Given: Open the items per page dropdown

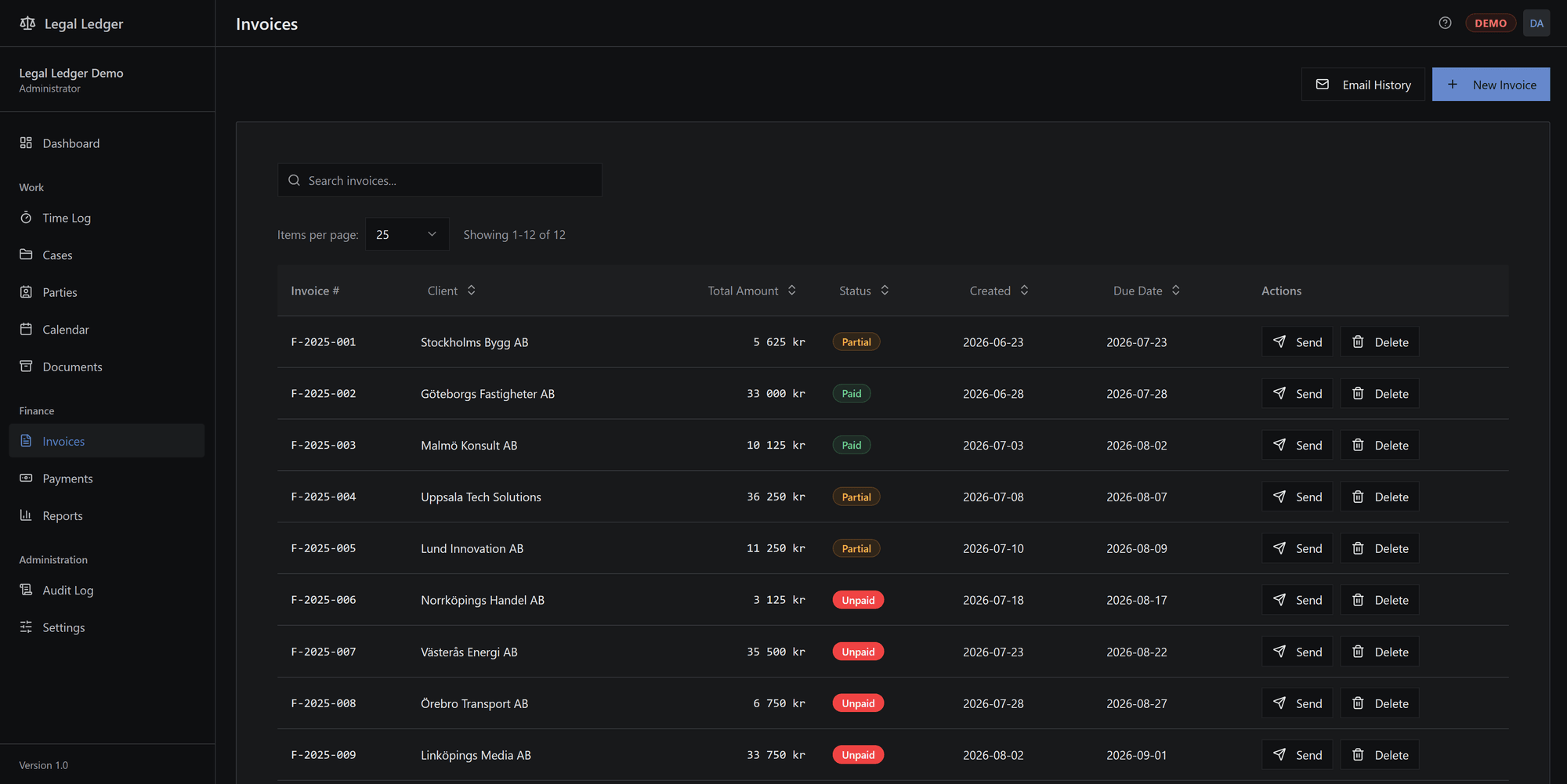Looking at the screenshot, I should [407, 234].
